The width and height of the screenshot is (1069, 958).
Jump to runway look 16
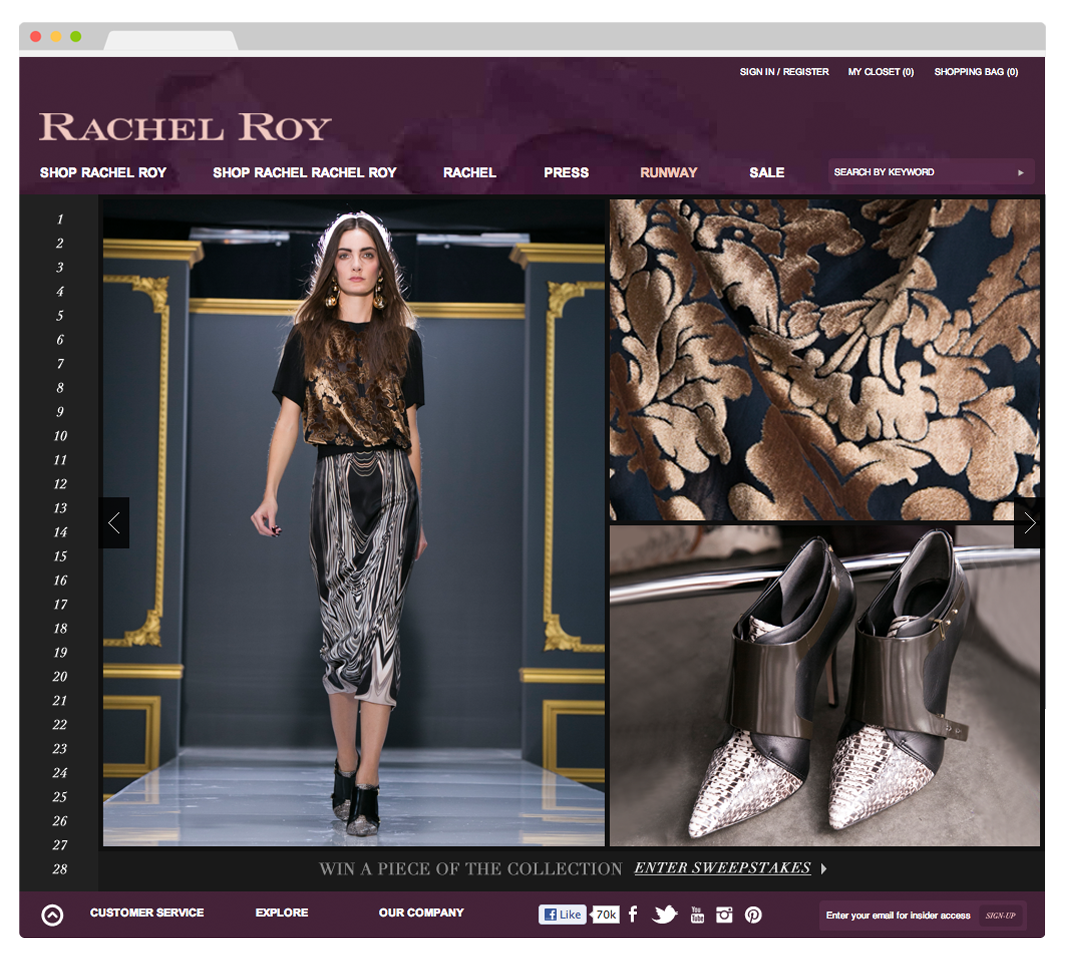[60, 580]
